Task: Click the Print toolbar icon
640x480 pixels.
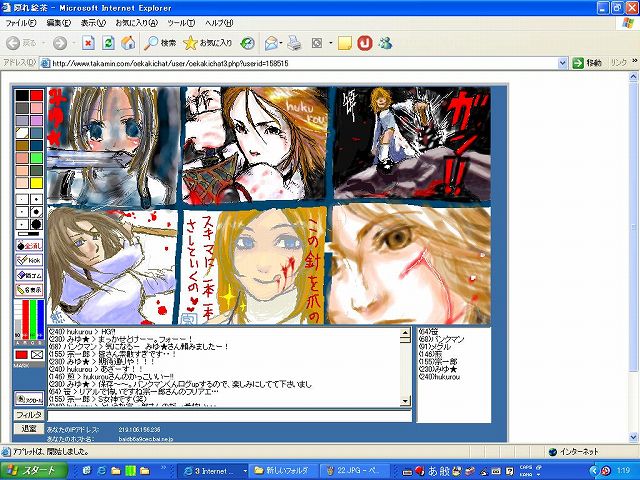Action: (x=294, y=43)
